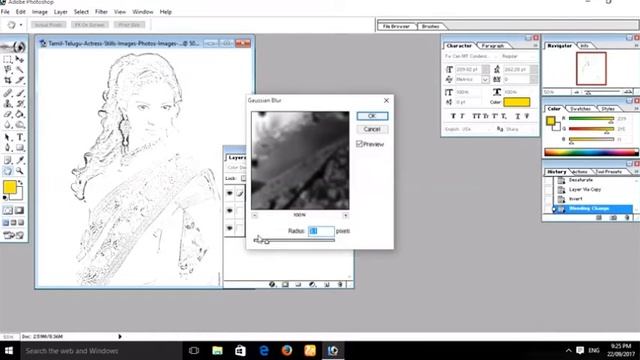Select the Dodge tool
Image resolution: width=640 pixels, height=360 pixels.
tap(20, 125)
